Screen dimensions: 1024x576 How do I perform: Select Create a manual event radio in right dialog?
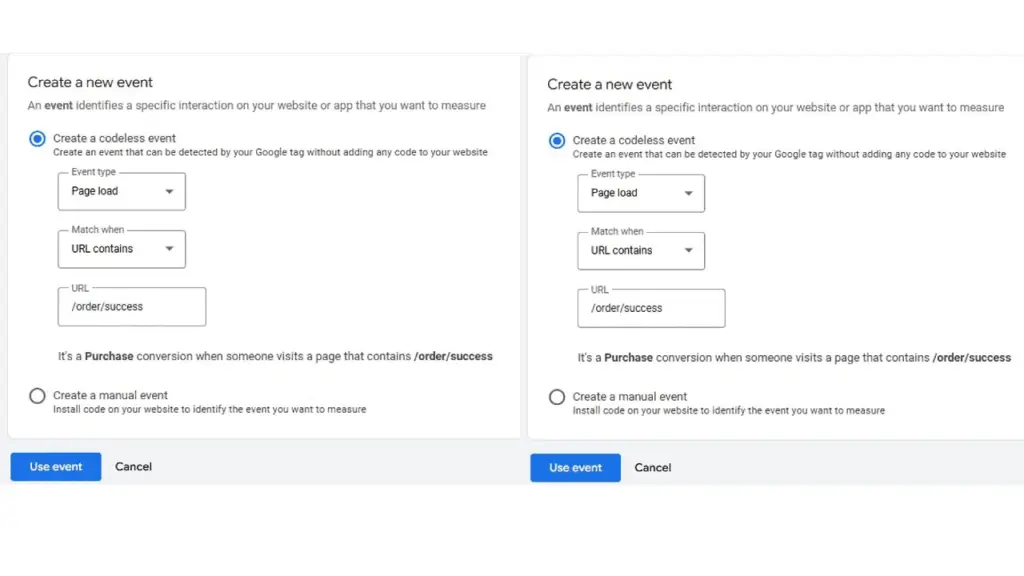[557, 397]
